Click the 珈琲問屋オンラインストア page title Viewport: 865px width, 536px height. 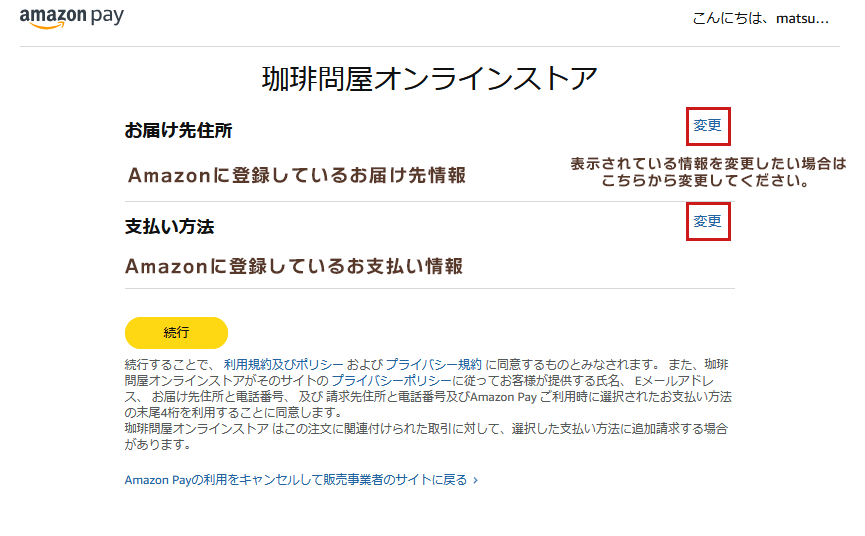430,77
